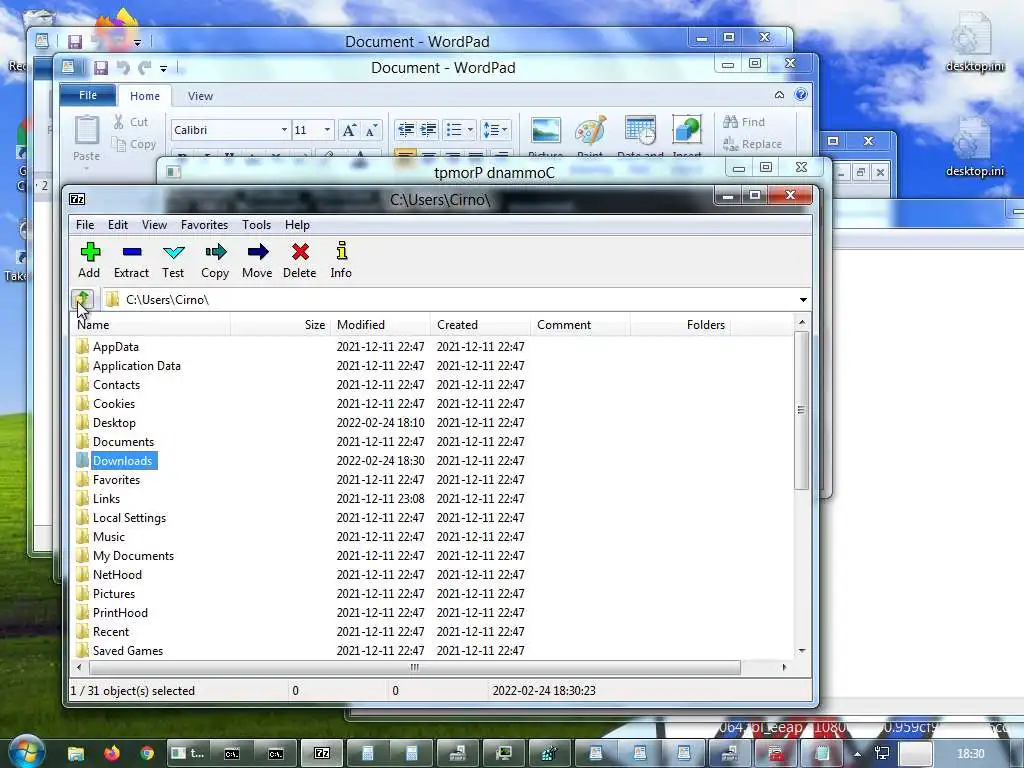Open the Edit menu in 7-Zip

coord(118,225)
